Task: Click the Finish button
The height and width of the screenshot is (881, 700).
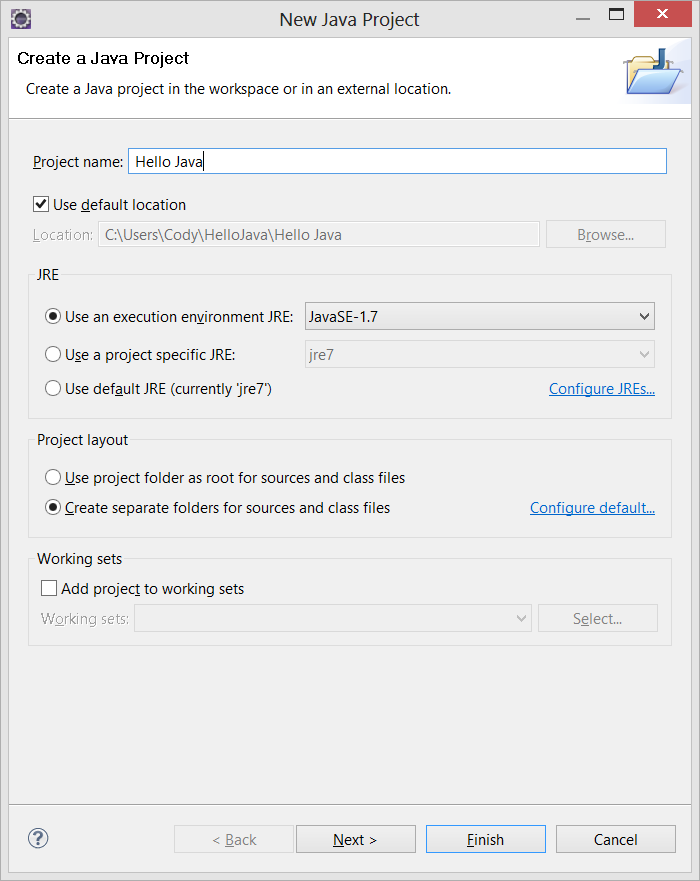Action: [x=486, y=839]
